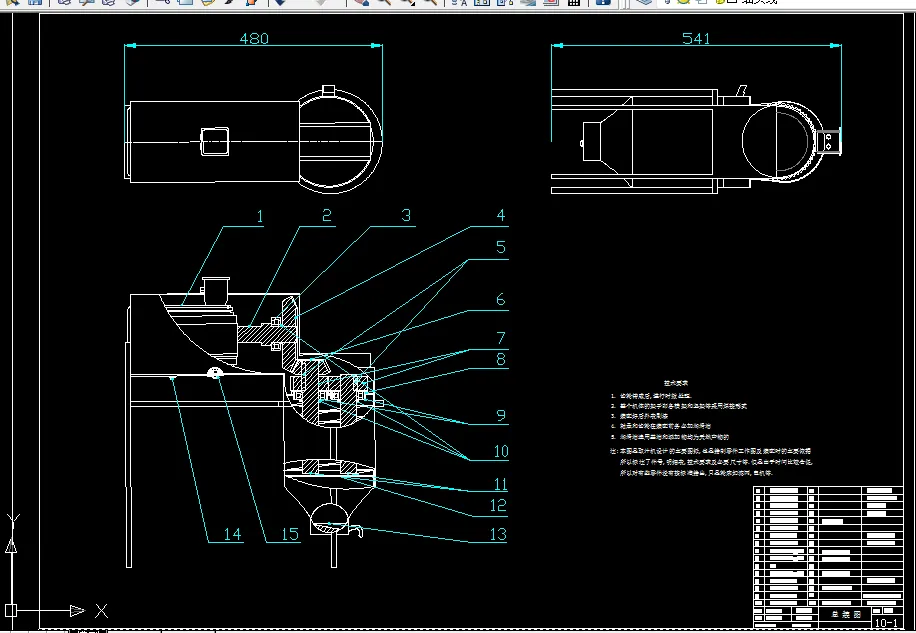916x633 pixels.
Task: Select the 480 dimension text
Action: (x=255, y=39)
